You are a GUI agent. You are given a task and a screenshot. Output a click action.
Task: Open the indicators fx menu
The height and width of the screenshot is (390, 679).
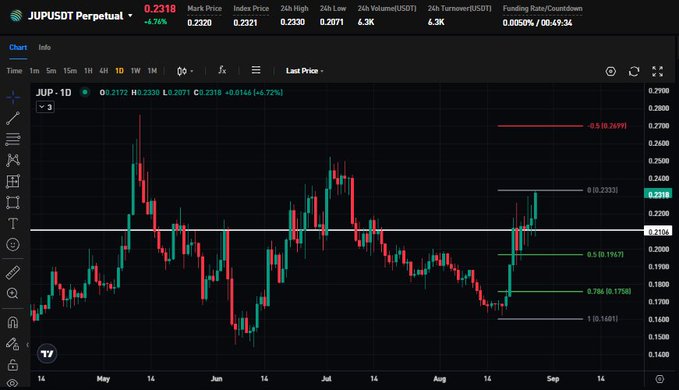pyautogui.click(x=222, y=70)
